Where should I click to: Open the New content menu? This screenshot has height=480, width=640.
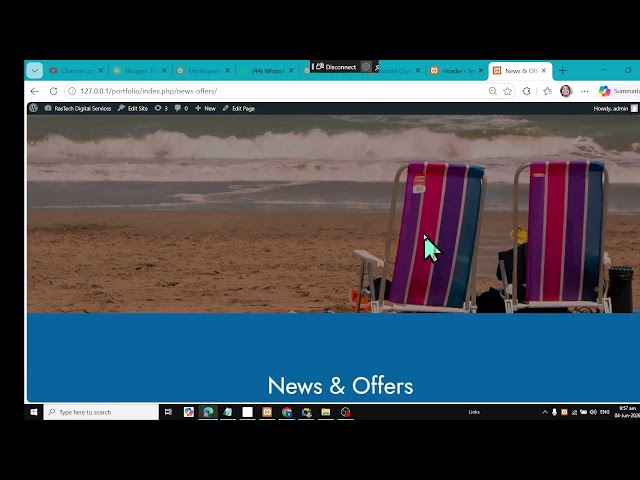tap(205, 108)
